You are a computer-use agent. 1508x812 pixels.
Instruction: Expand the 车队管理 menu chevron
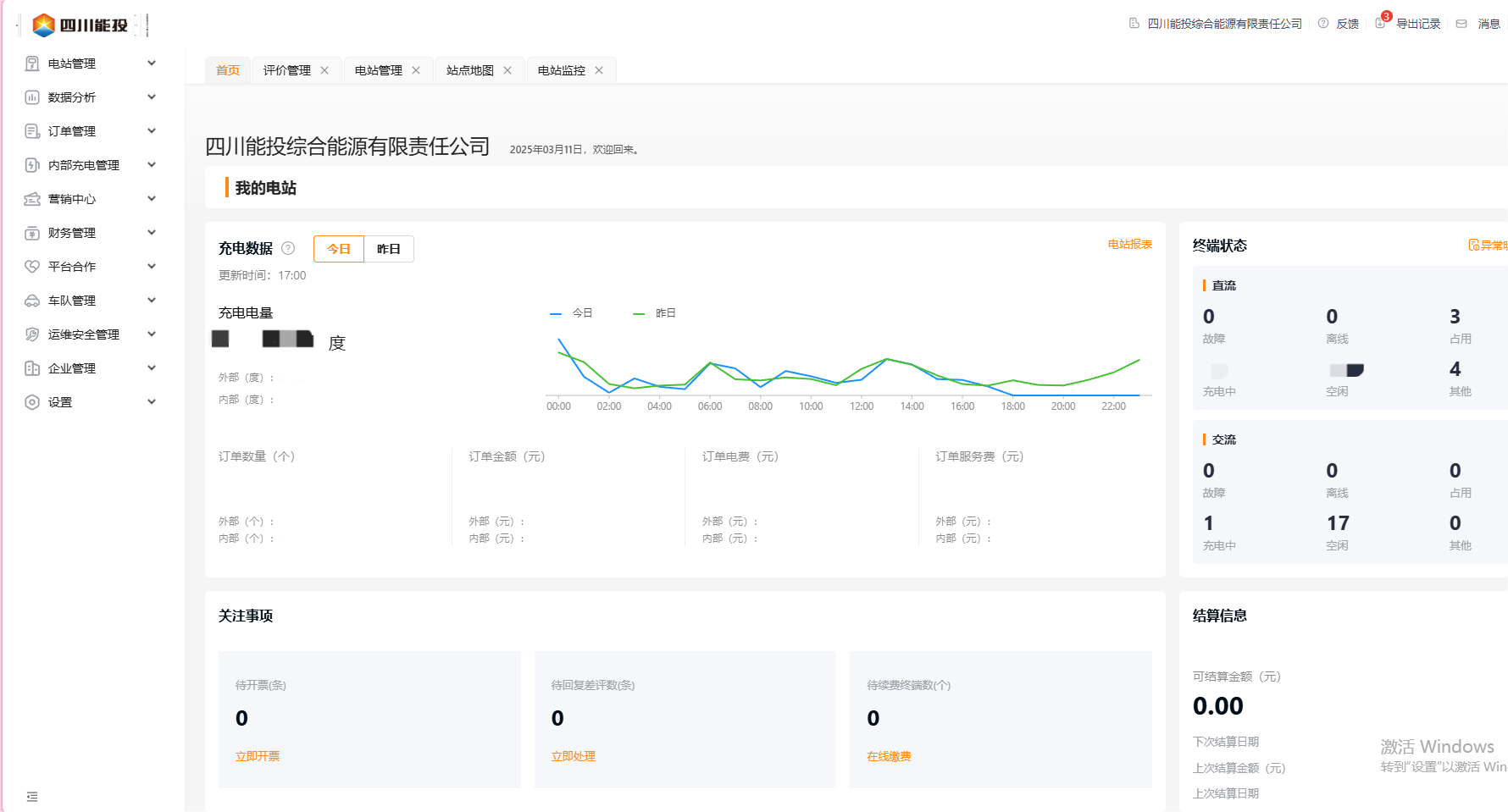152,300
